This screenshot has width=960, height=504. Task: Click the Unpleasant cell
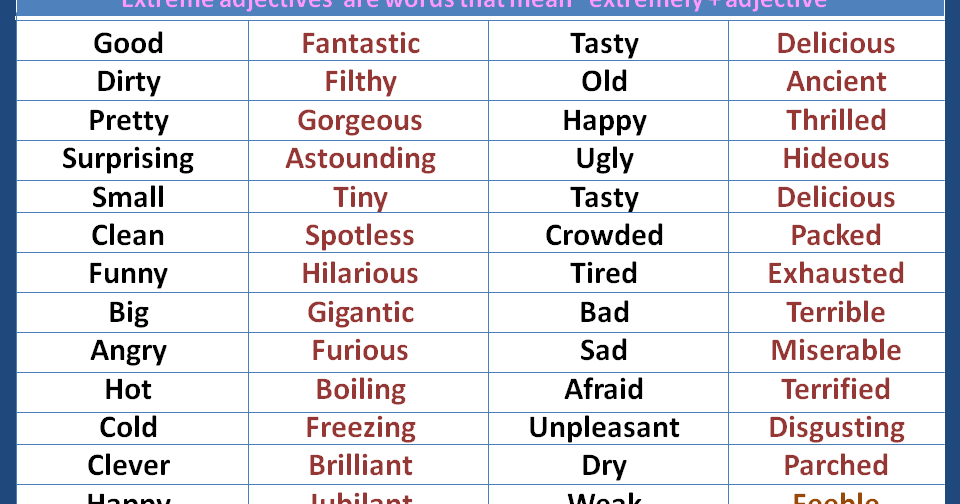[x=609, y=428]
